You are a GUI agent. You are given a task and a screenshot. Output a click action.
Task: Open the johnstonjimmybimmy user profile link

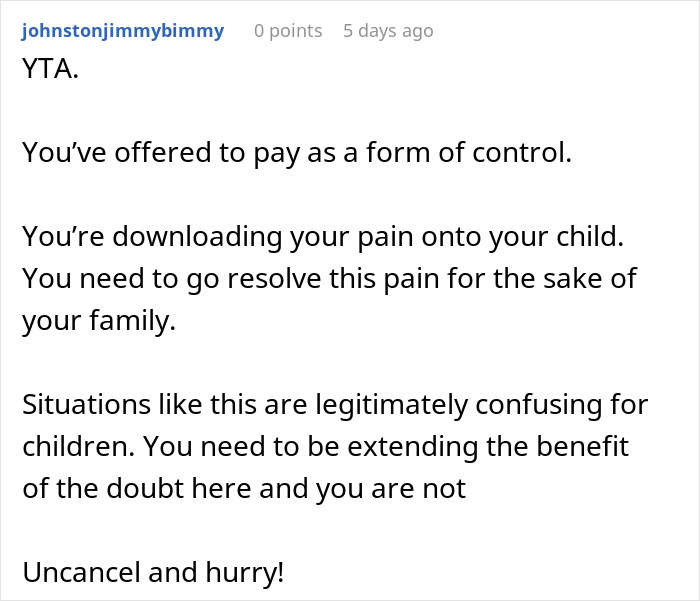click(x=122, y=31)
